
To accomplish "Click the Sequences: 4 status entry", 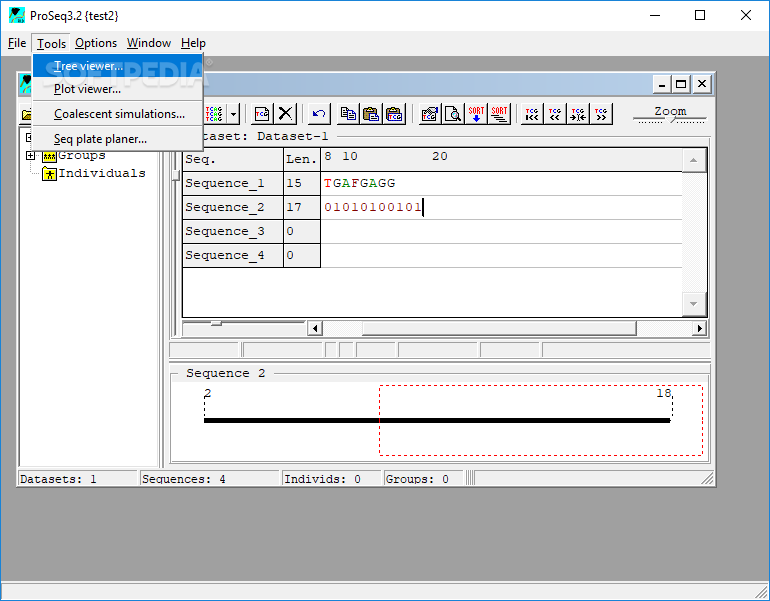I will point(210,479).
